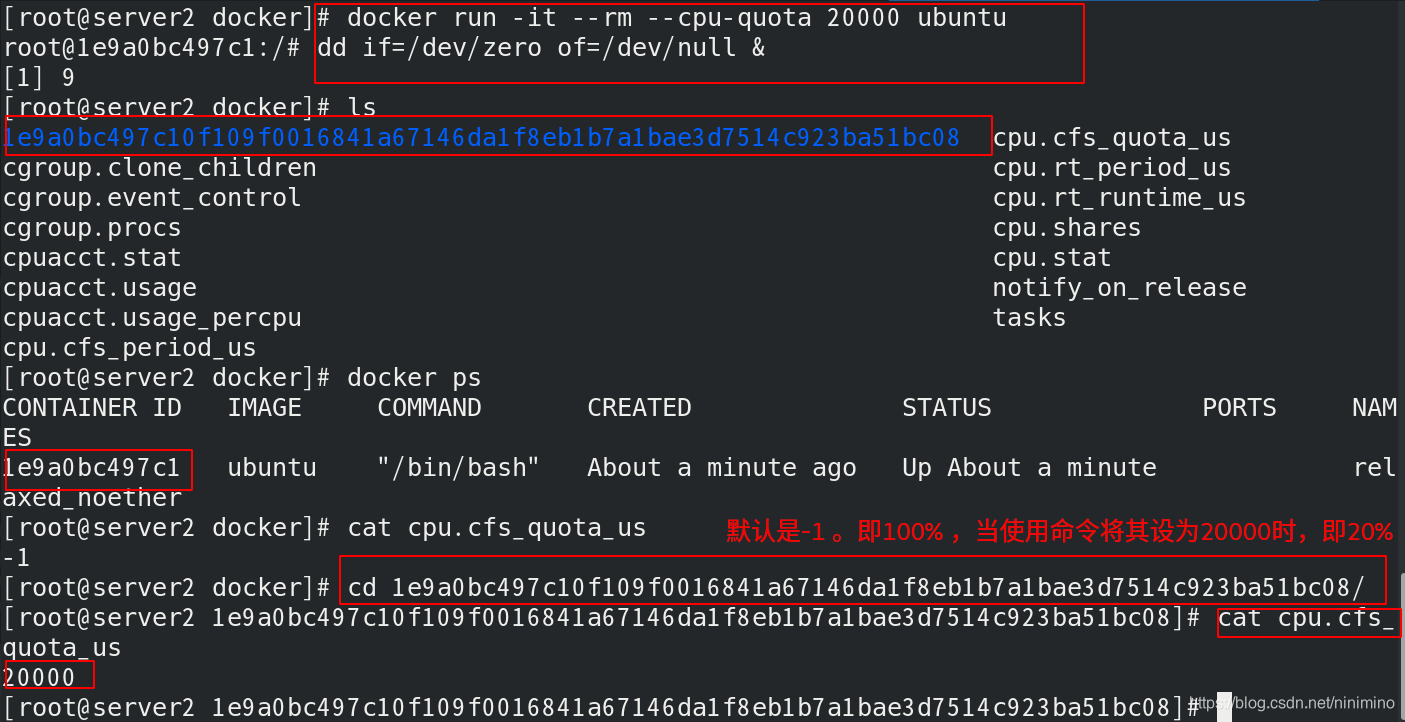Click the docker run --cpu-quota command text
This screenshot has height=722, width=1405.
[x=677, y=18]
